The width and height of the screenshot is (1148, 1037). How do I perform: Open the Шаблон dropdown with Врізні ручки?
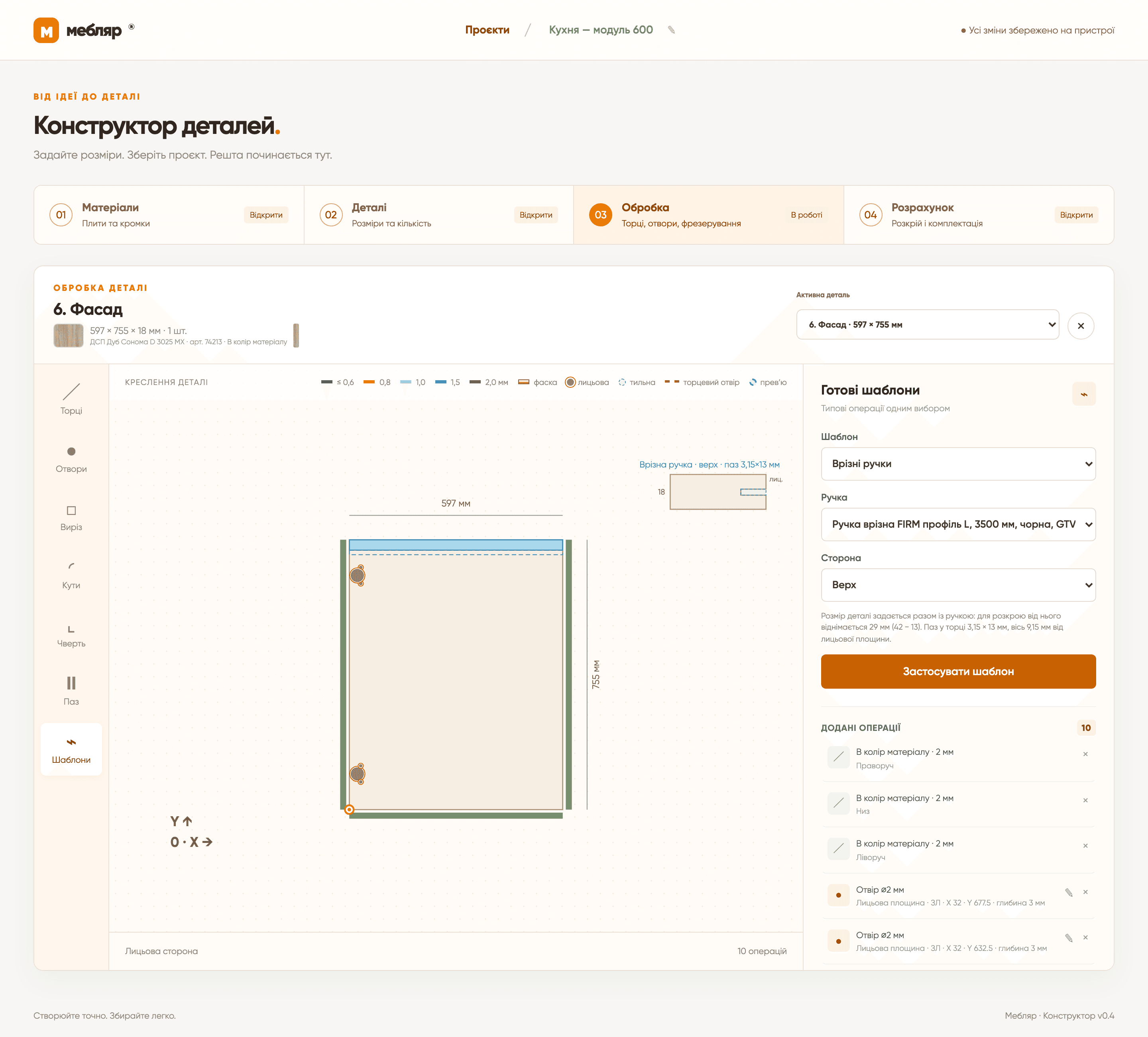pos(958,464)
